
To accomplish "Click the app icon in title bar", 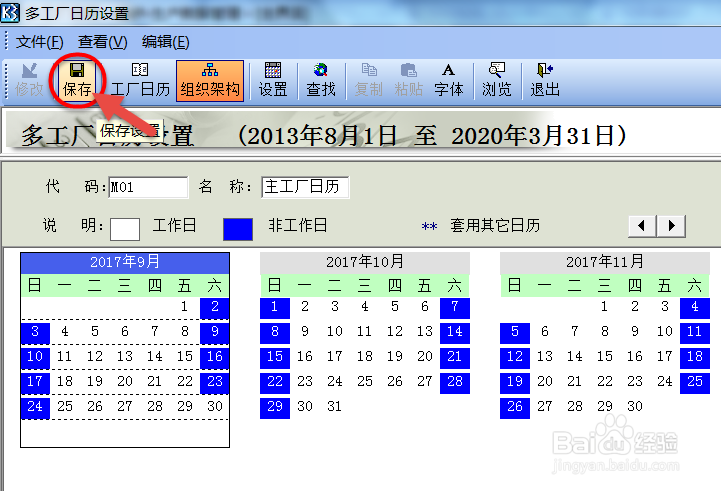I will coord(10,12).
